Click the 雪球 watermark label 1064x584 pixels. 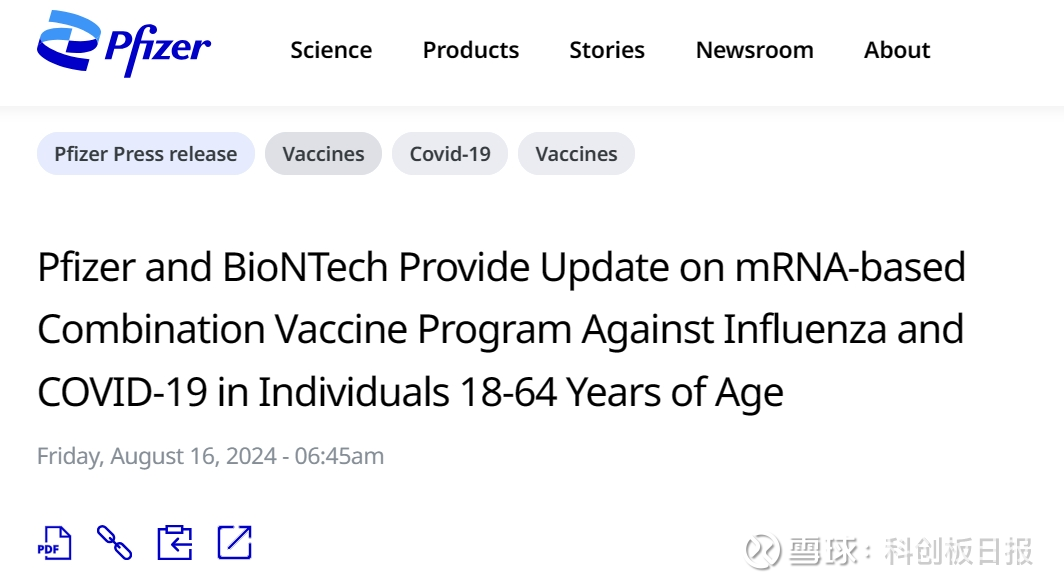[x=818, y=550]
